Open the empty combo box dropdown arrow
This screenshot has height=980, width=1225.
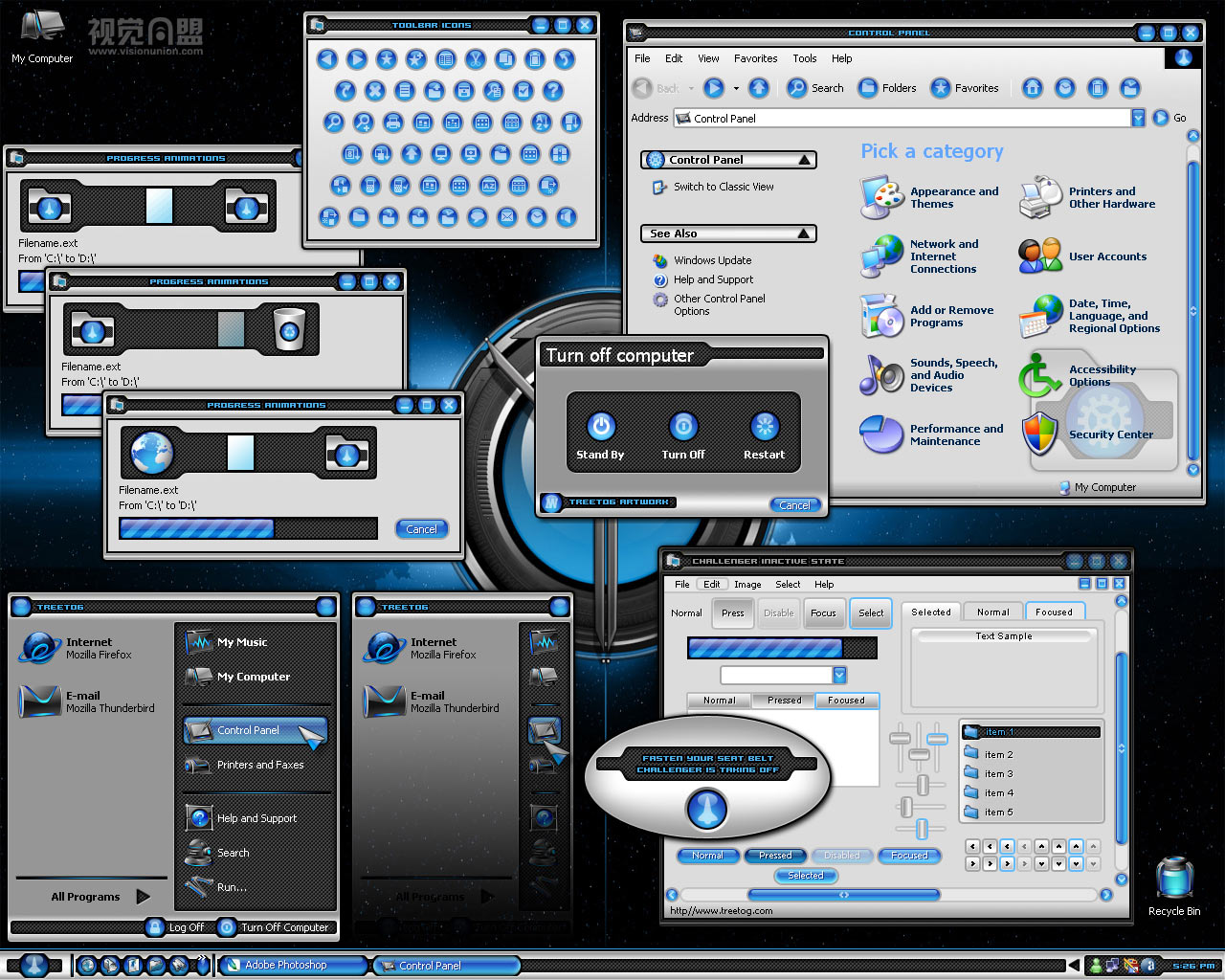pyautogui.click(x=839, y=676)
